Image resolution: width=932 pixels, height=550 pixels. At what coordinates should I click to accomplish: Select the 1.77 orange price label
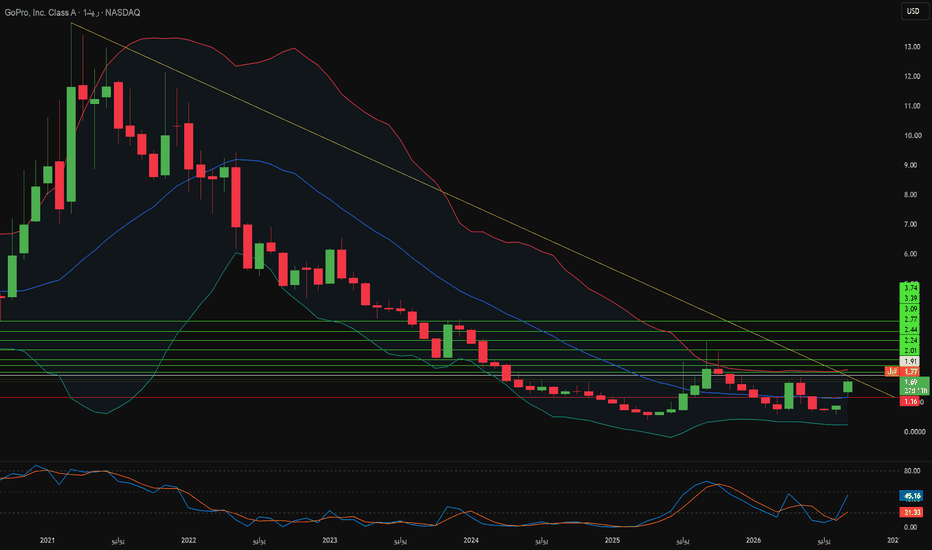911,372
